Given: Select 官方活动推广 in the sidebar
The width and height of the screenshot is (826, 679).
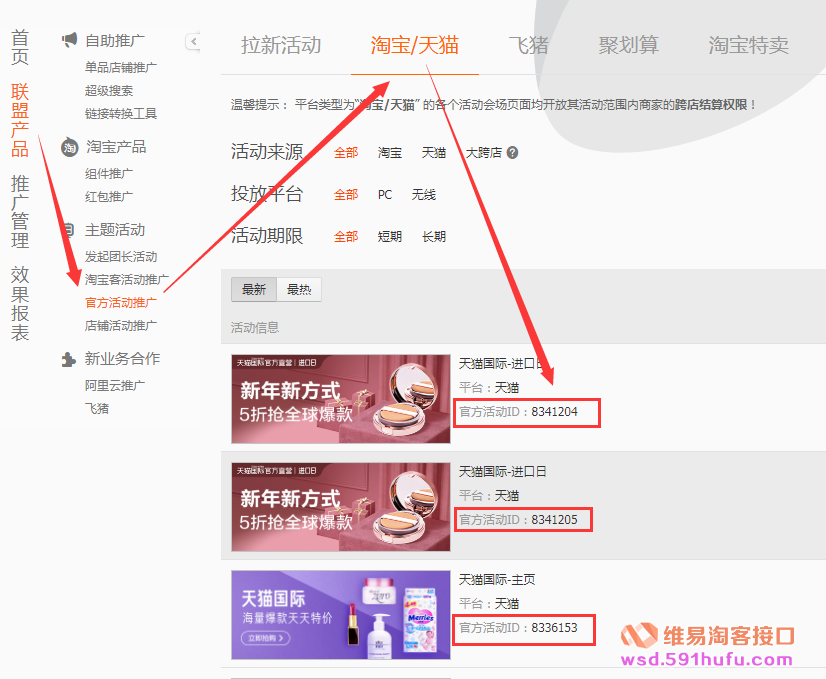Looking at the screenshot, I should [121, 303].
